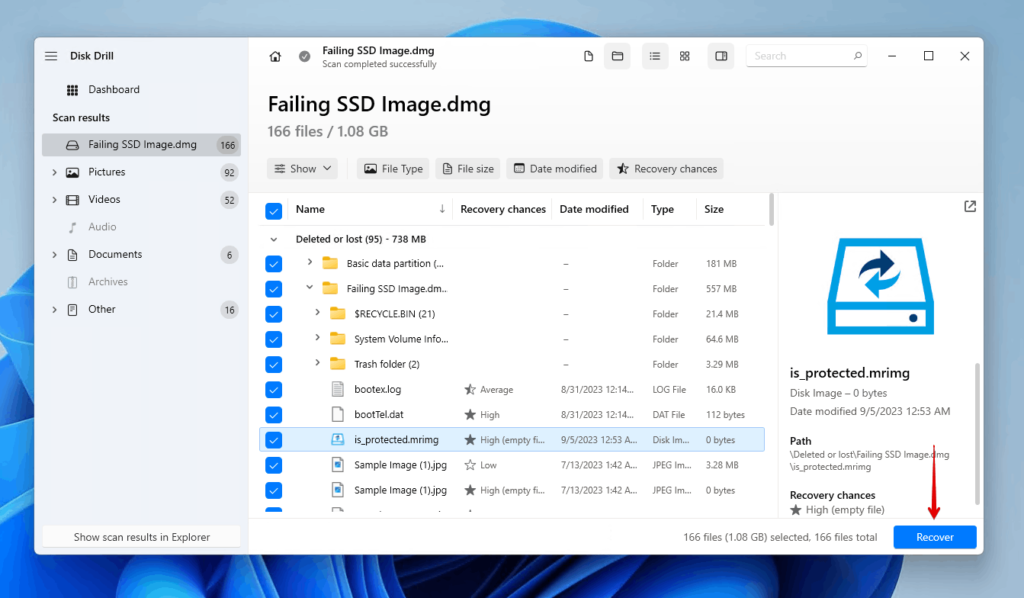The height and width of the screenshot is (598, 1024).
Task: Click the blue Recover button
Action: coord(935,537)
